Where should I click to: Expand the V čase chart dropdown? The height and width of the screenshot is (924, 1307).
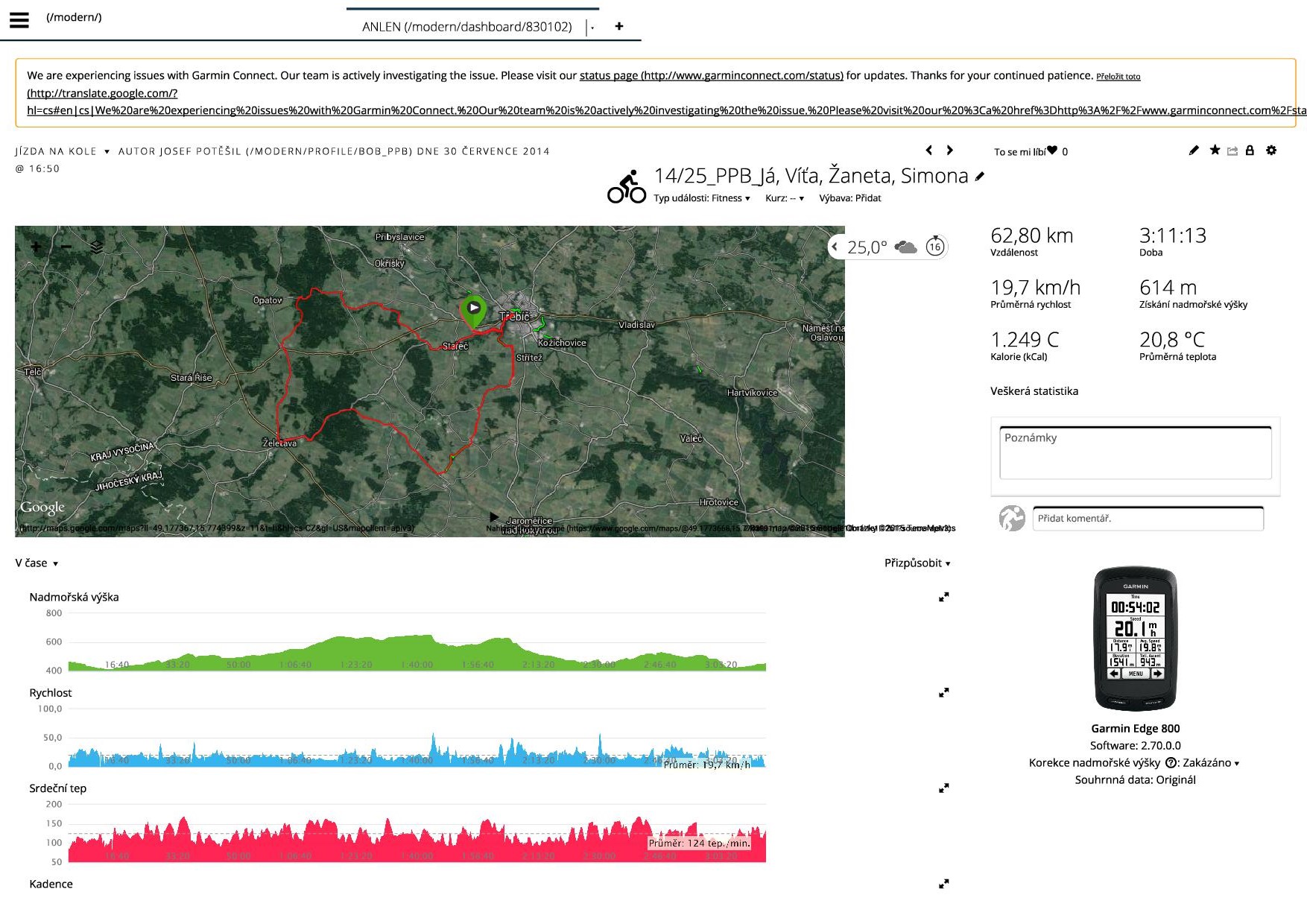coord(37,563)
